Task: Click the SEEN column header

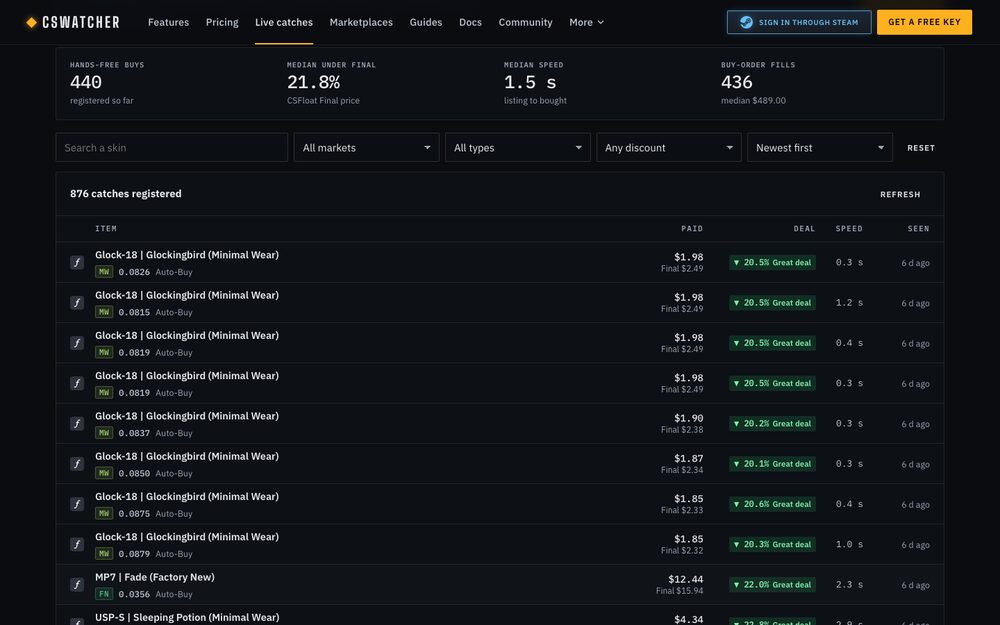Action: tap(918, 228)
